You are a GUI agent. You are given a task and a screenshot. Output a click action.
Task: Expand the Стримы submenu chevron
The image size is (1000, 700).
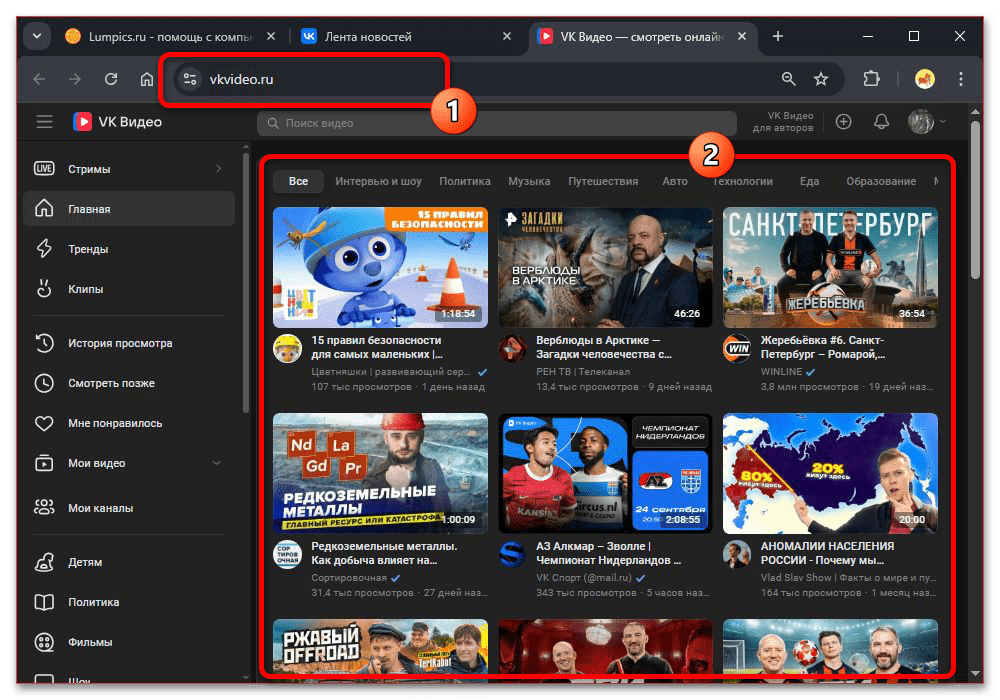click(218, 169)
